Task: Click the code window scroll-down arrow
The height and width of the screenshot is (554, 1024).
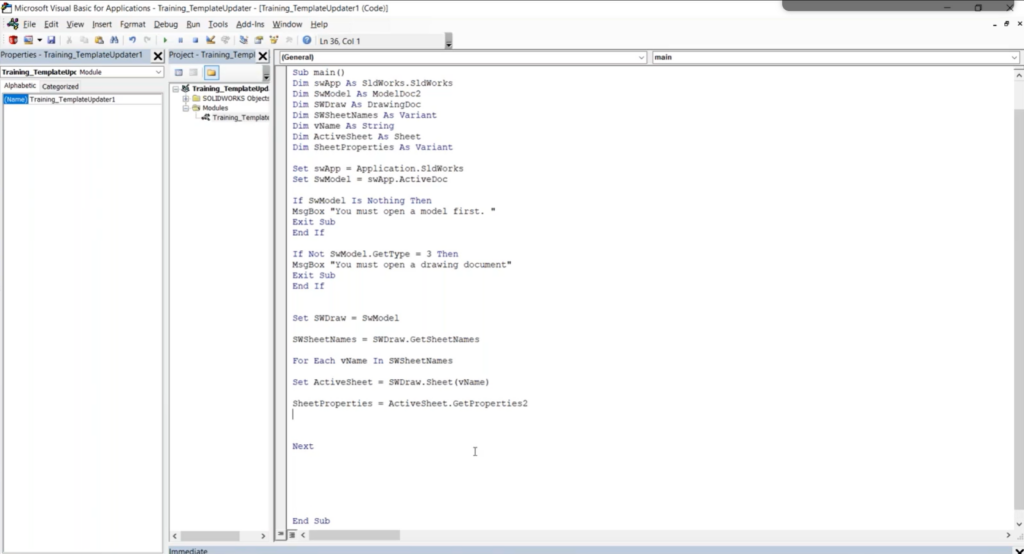Action: (x=1019, y=524)
